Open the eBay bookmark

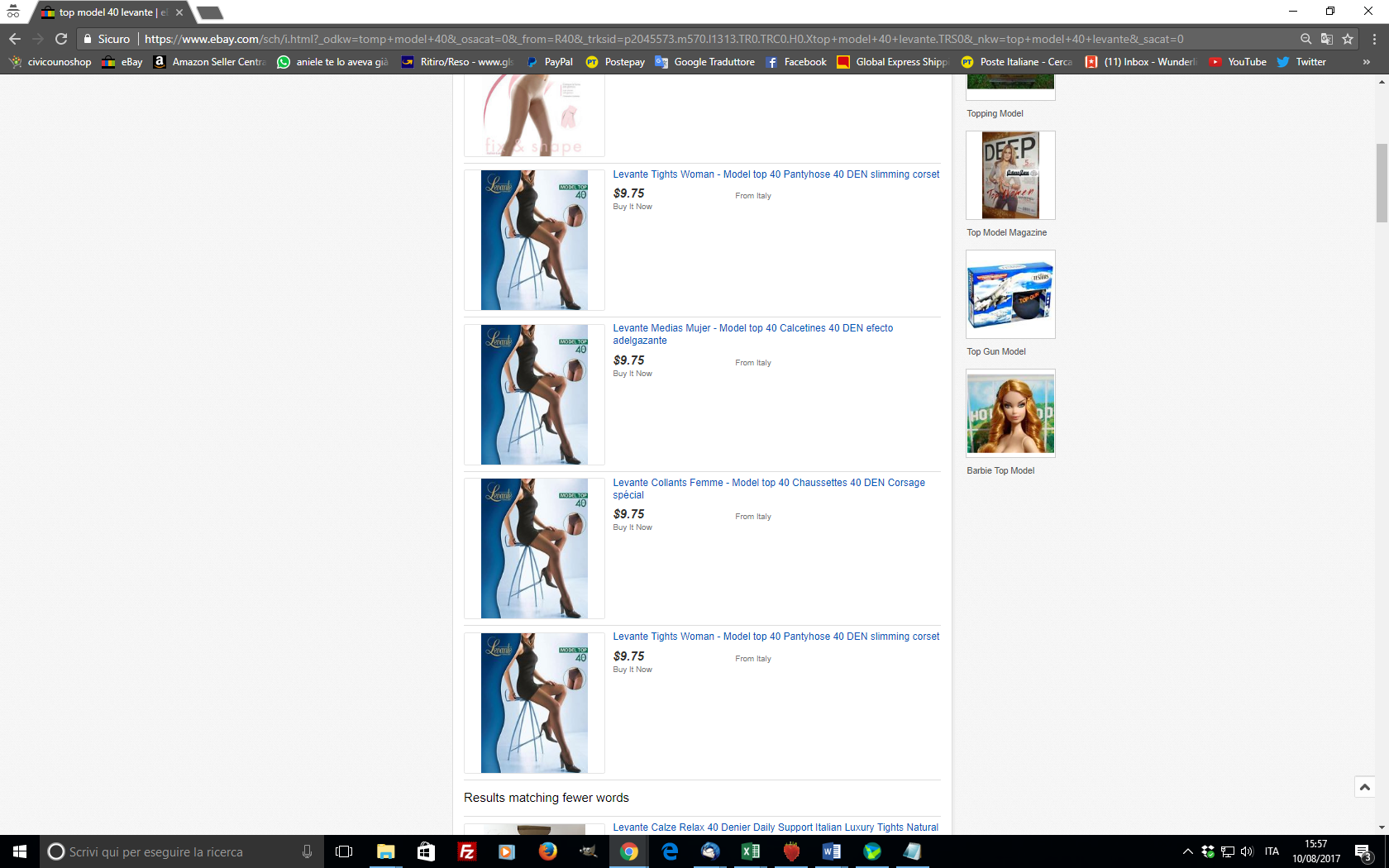(x=122, y=62)
